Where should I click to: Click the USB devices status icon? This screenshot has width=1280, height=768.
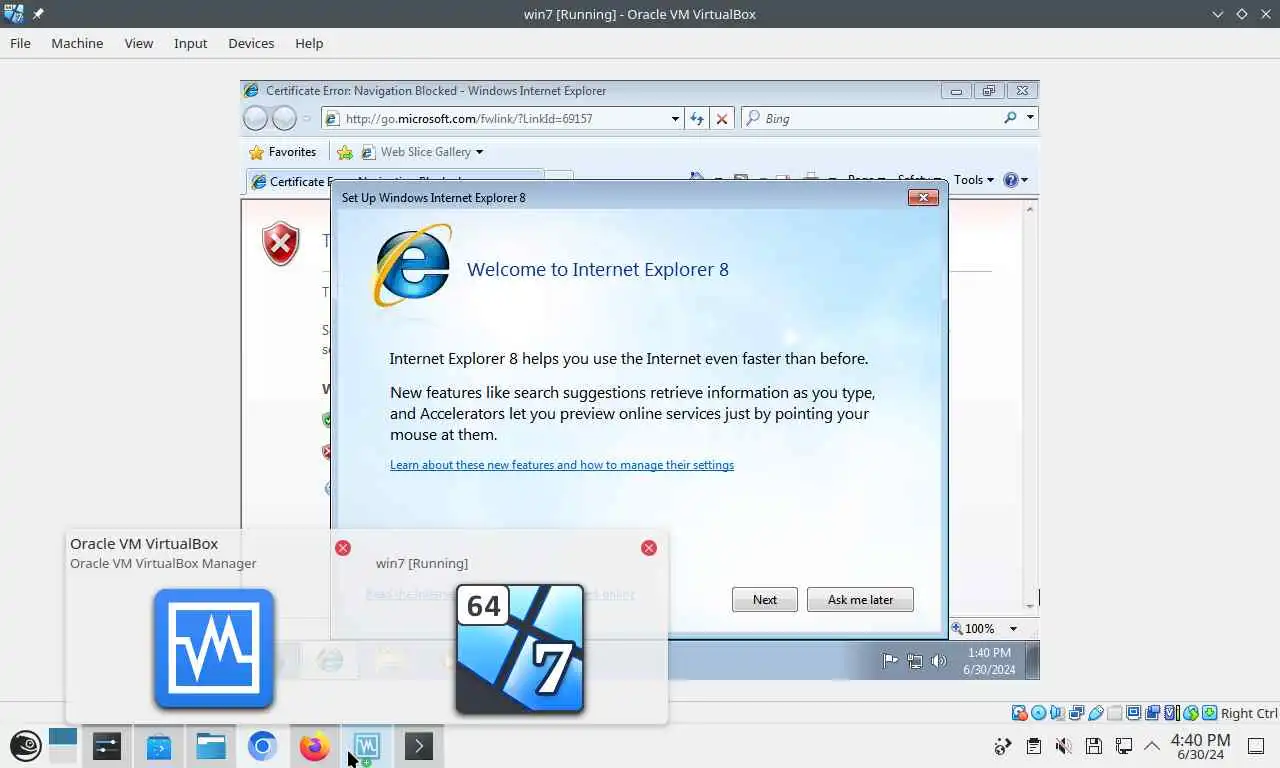click(1095, 713)
